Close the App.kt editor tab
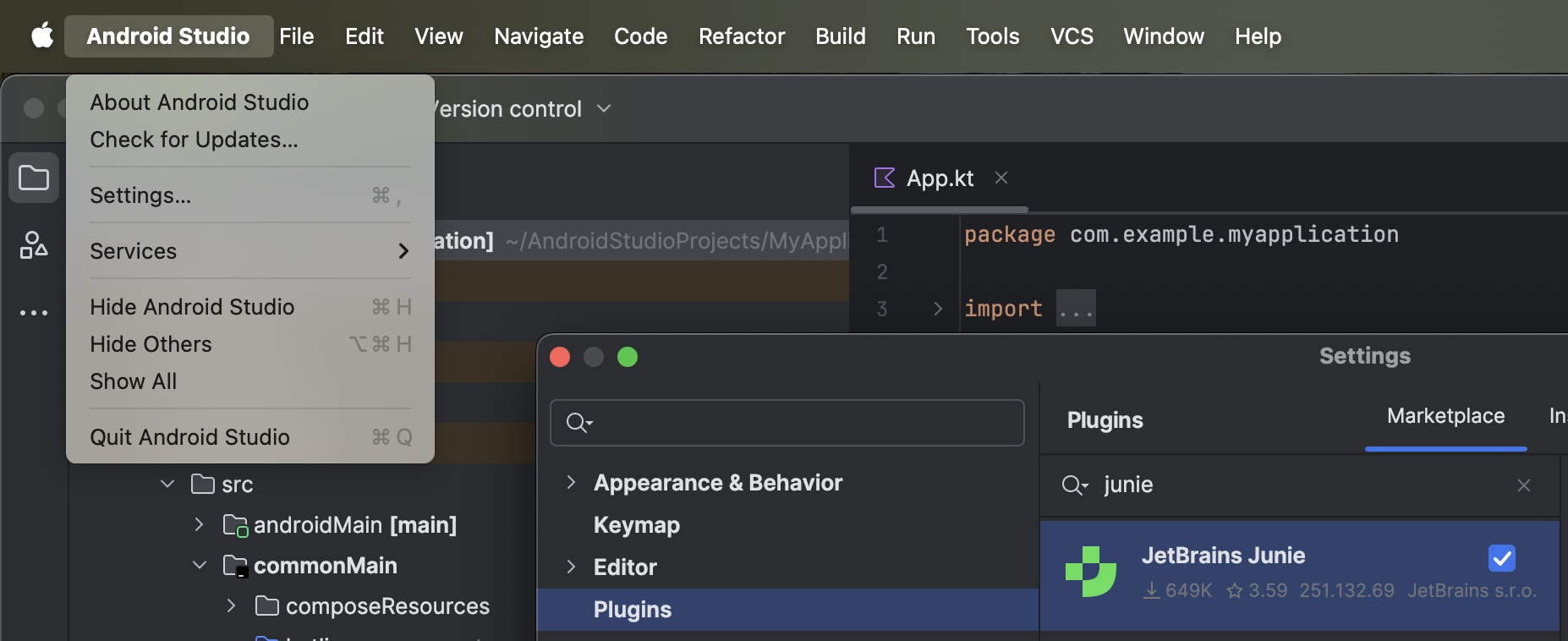This screenshot has width=1568, height=641. [x=1001, y=178]
